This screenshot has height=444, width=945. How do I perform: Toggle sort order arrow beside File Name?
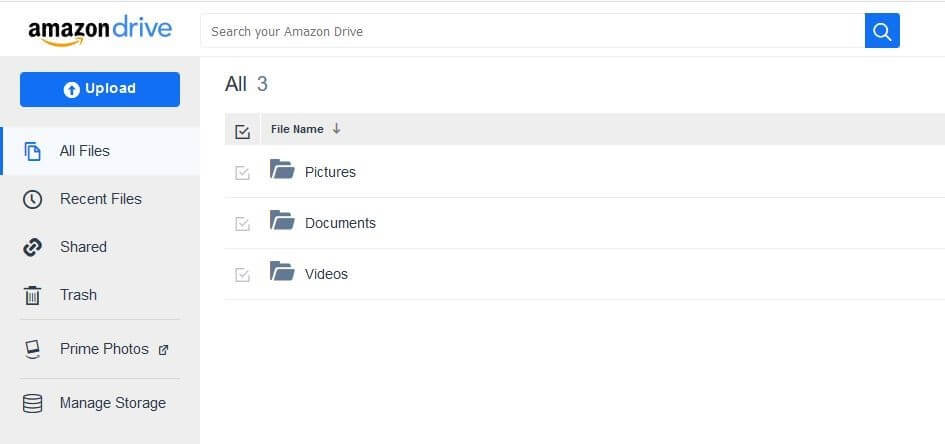point(336,128)
